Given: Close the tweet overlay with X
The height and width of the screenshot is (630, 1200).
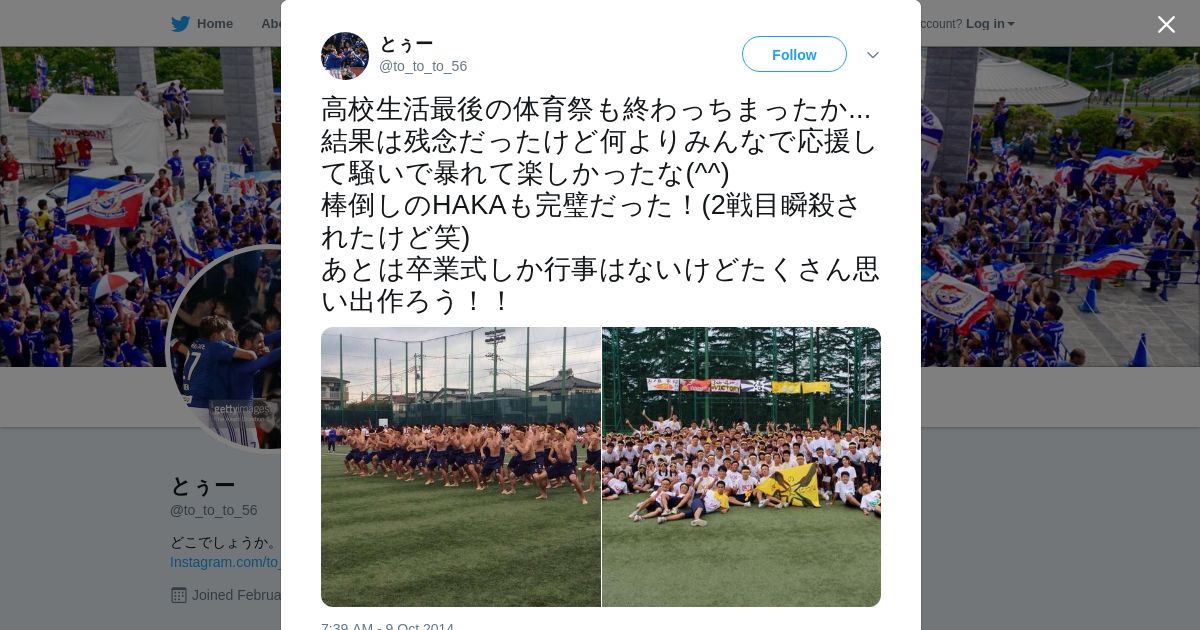Looking at the screenshot, I should tap(1166, 24).
